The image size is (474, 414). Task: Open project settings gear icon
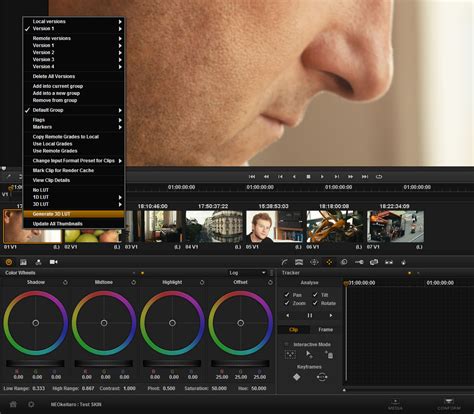[31, 404]
